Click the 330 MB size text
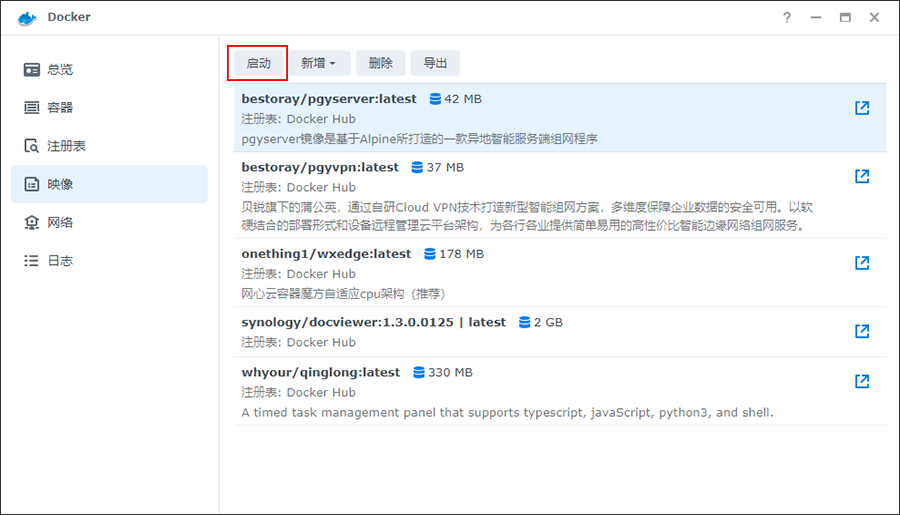Viewport: 900px width, 515px height. tap(450, 372)
